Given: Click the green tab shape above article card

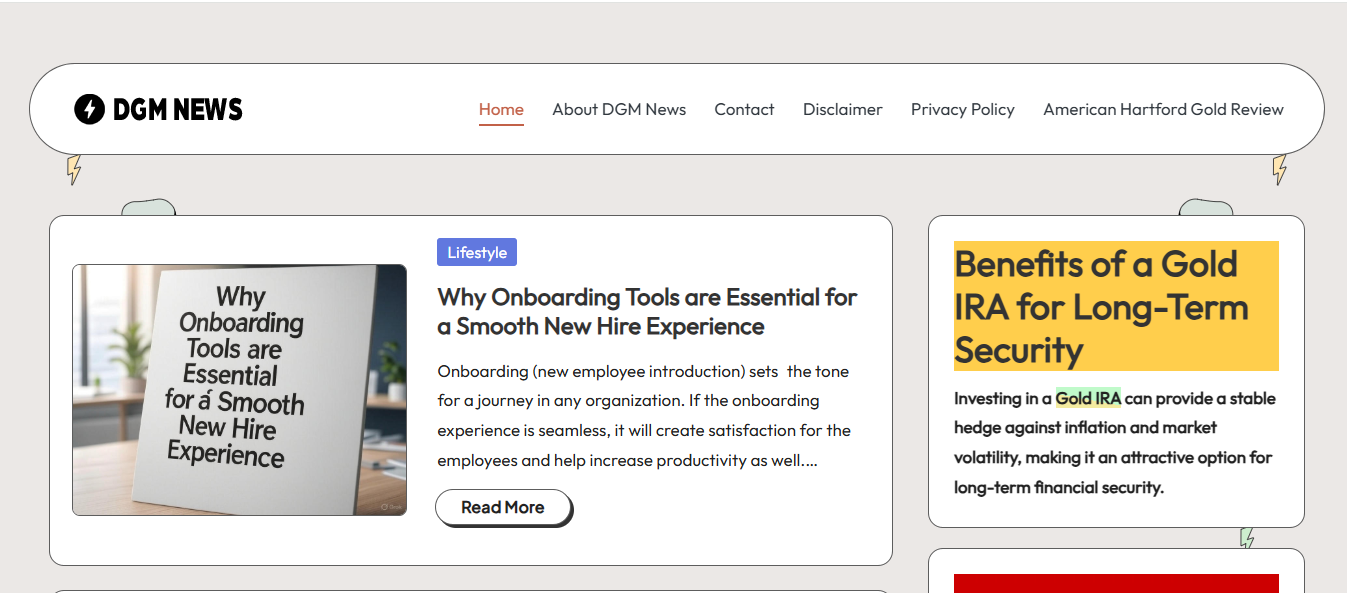Looking at the screenshot, I should point(148,208).
